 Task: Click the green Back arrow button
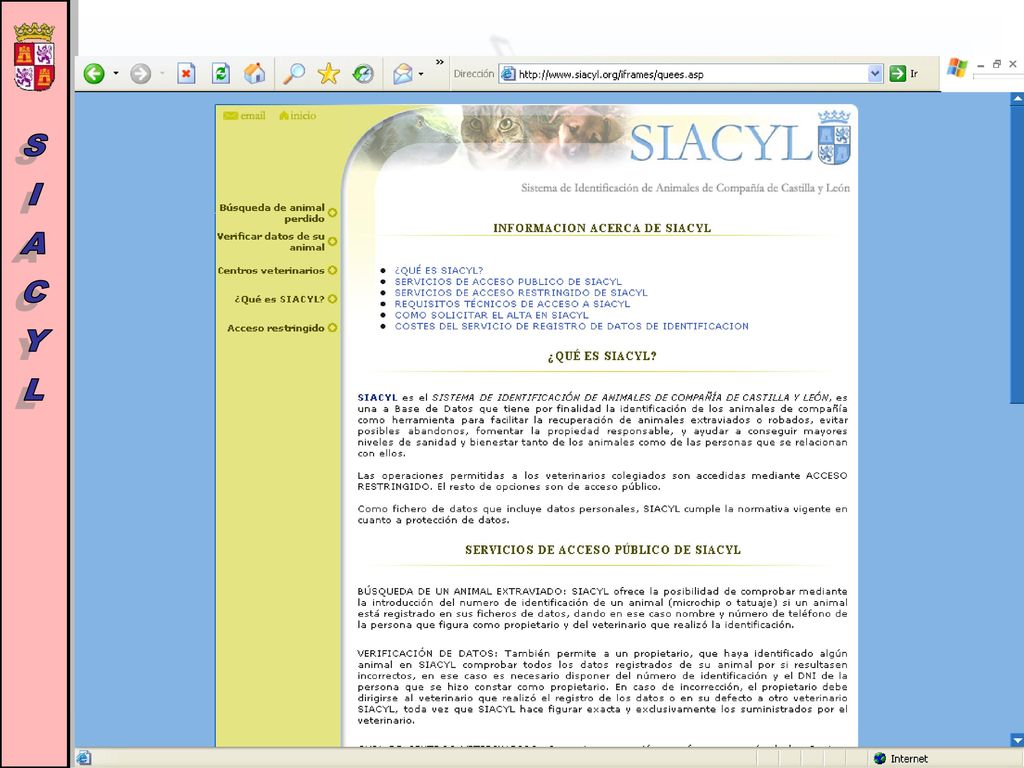coord(94,74)
